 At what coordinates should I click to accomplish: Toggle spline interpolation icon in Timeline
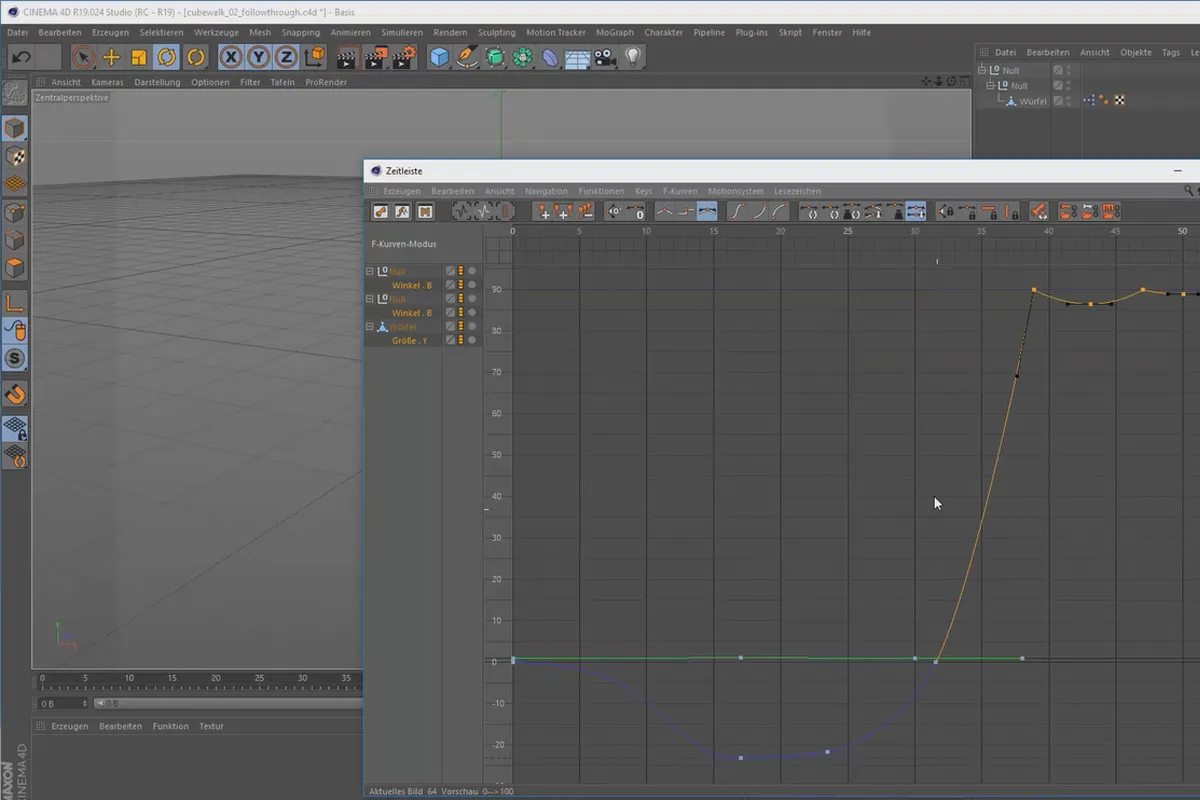708,211
